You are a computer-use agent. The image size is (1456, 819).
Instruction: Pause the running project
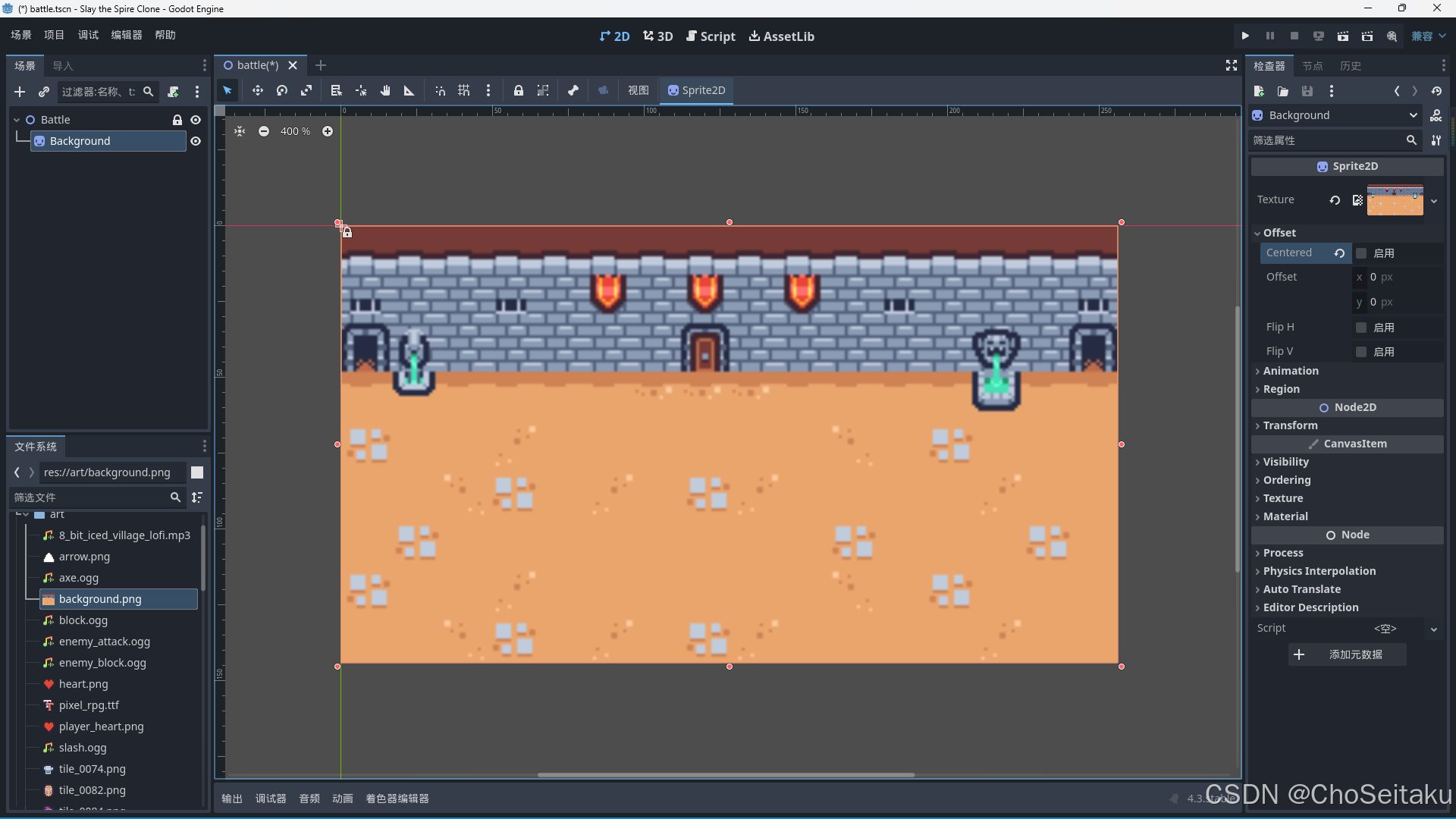(1270, 36)
